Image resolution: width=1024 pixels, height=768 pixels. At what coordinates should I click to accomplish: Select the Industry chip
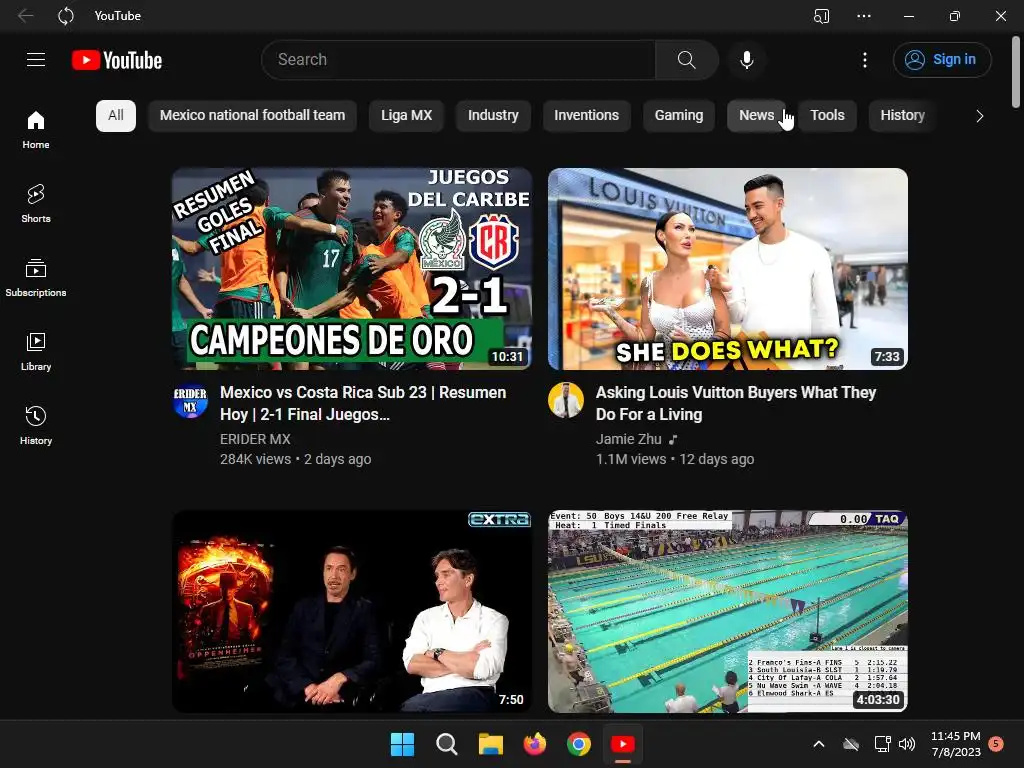tap(493, 116)
